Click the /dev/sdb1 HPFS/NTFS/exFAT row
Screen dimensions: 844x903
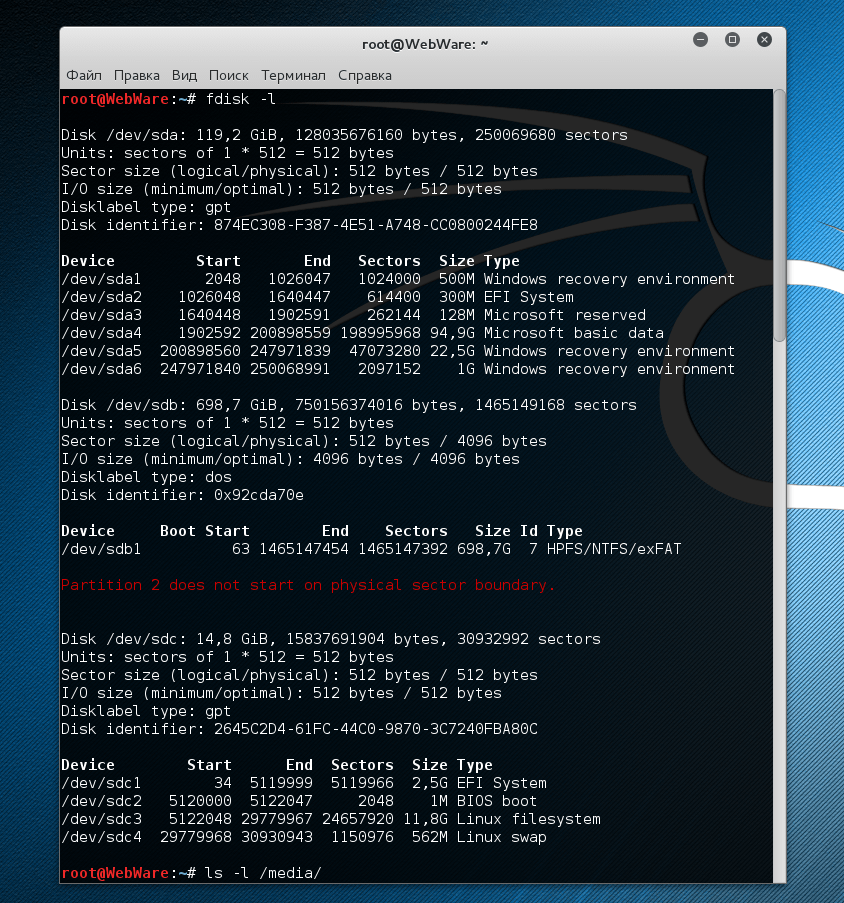[x=371, y=549]
